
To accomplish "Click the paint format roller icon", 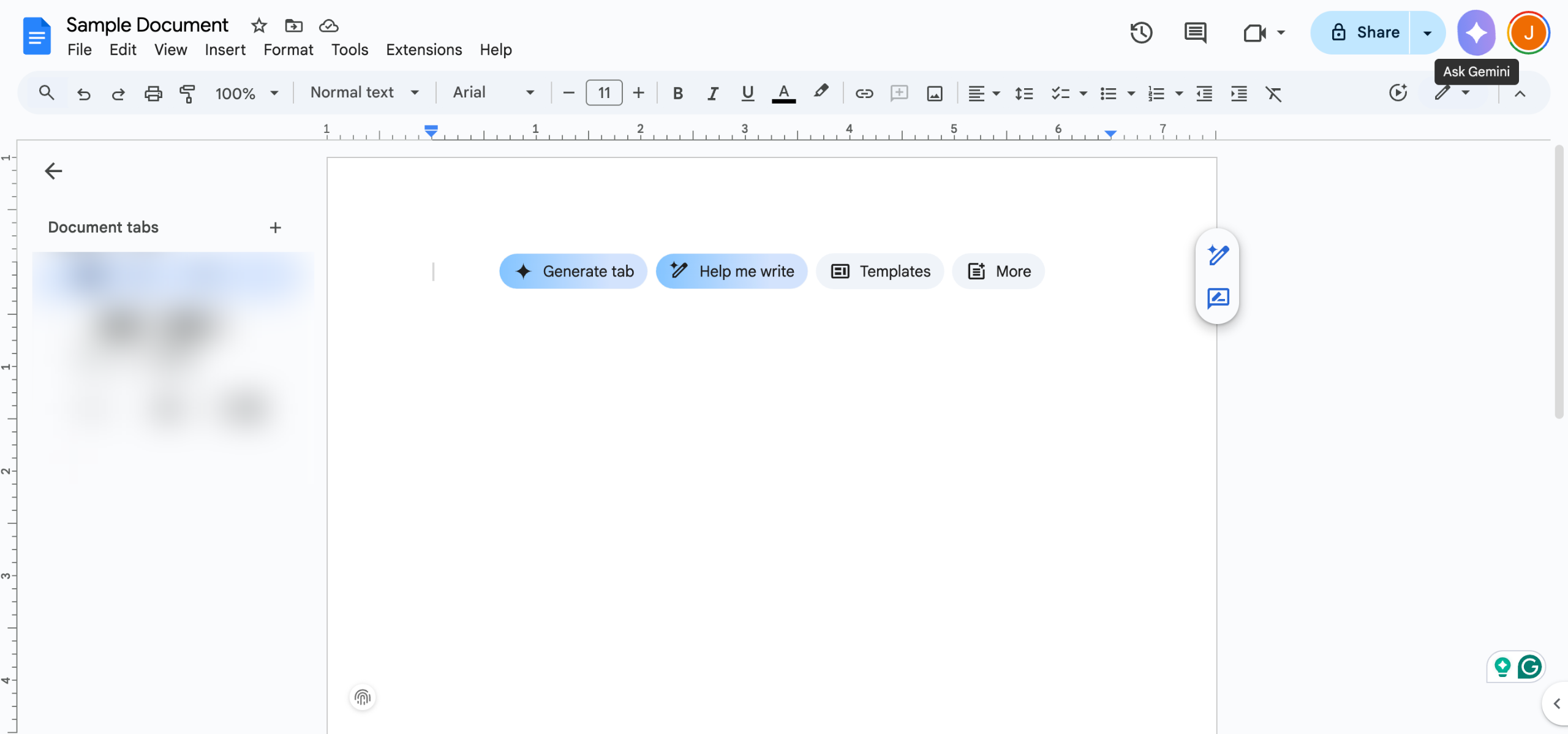I will coord(187,93).
